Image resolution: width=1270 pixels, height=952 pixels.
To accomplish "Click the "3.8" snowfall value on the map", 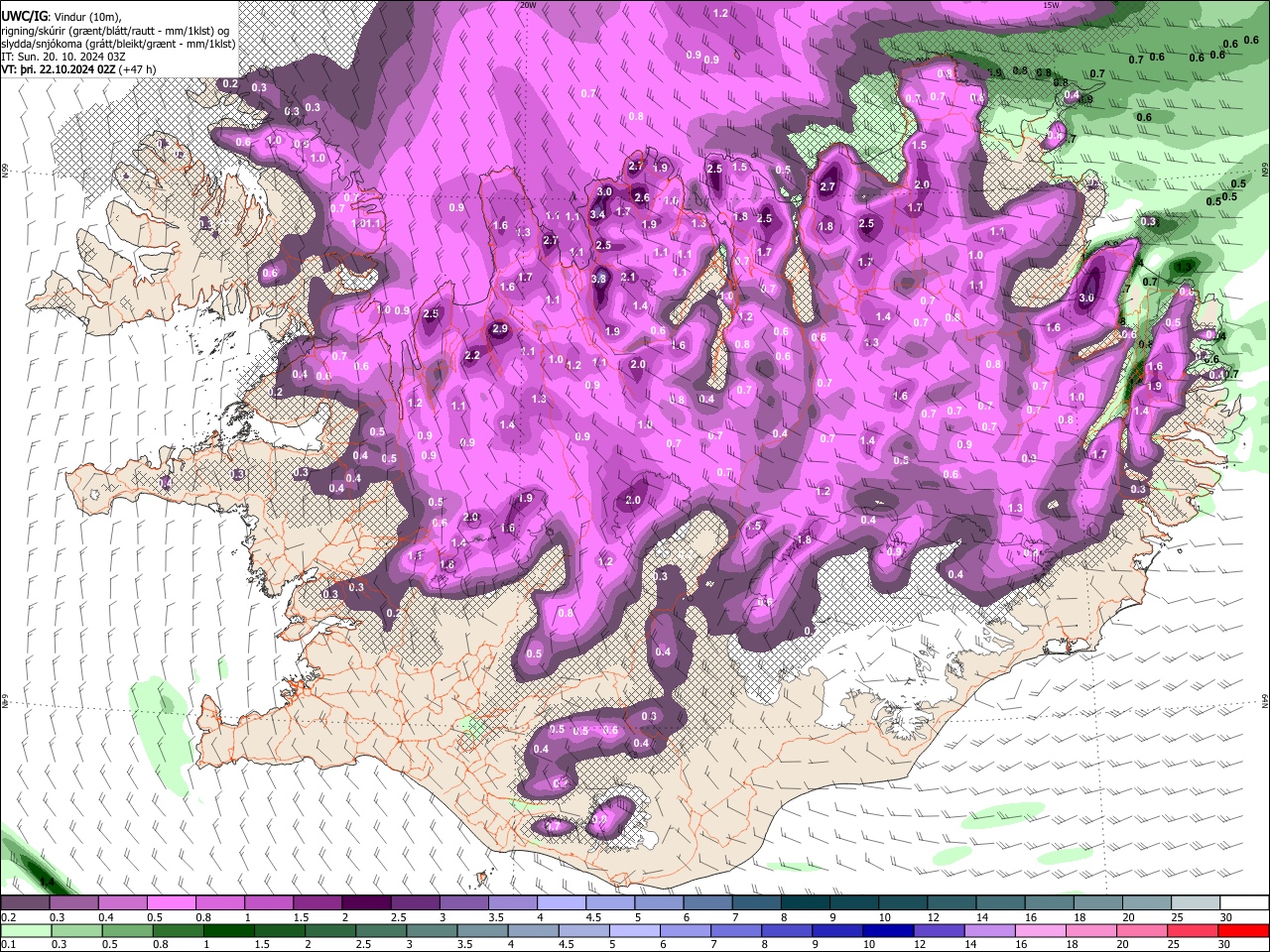I will click(x=598, y=279).
